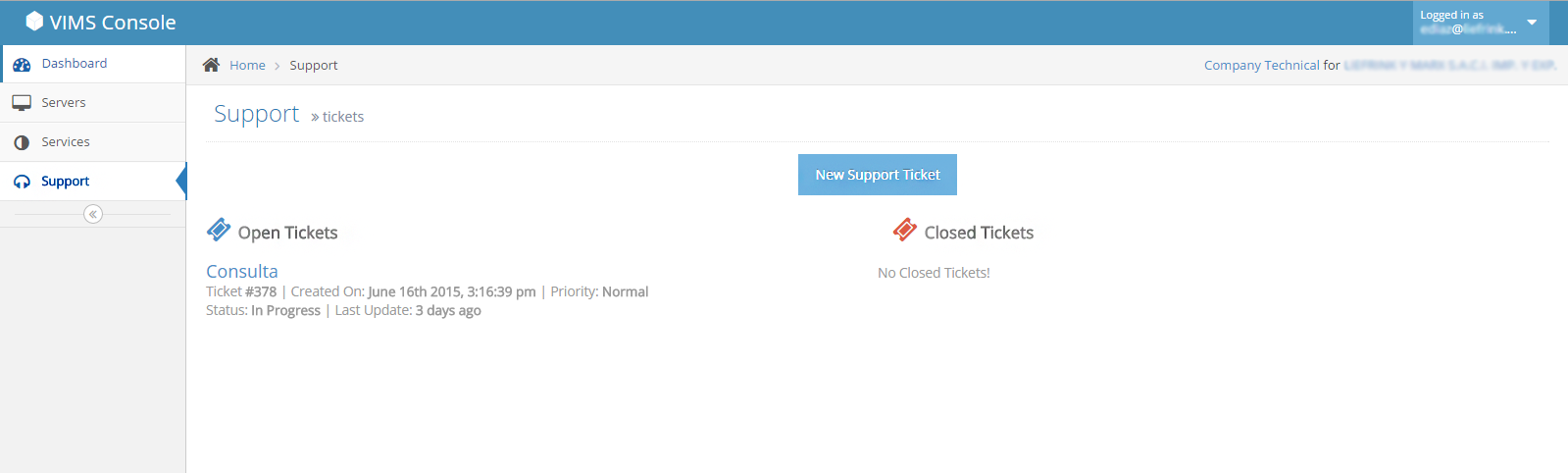Click the red Closed Tickets icon
Screen dimensions: 1568x473
[x=905, y=230]
